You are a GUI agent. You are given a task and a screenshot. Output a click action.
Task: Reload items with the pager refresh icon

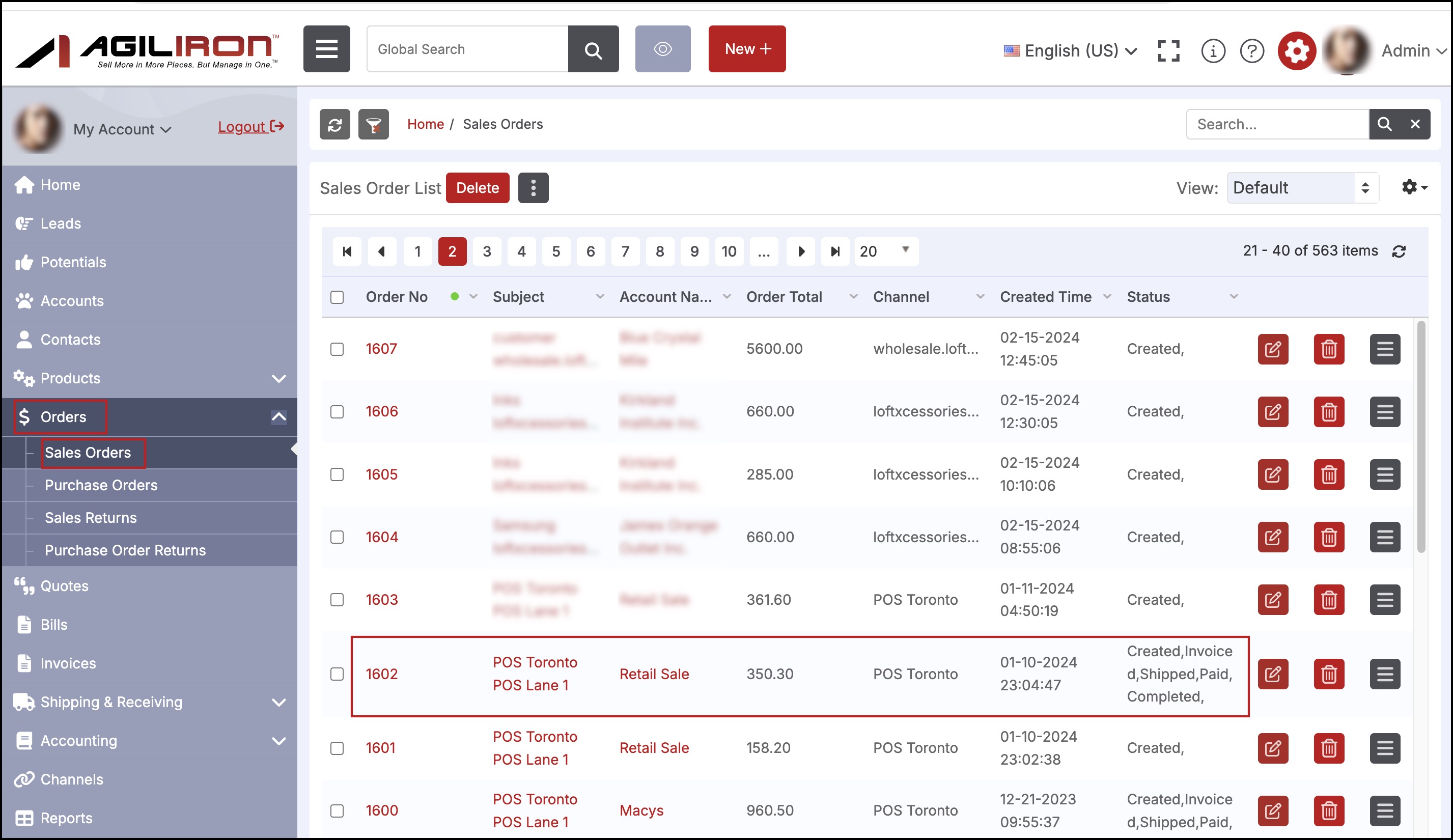pyautogui.click(x=1398, y=251)
